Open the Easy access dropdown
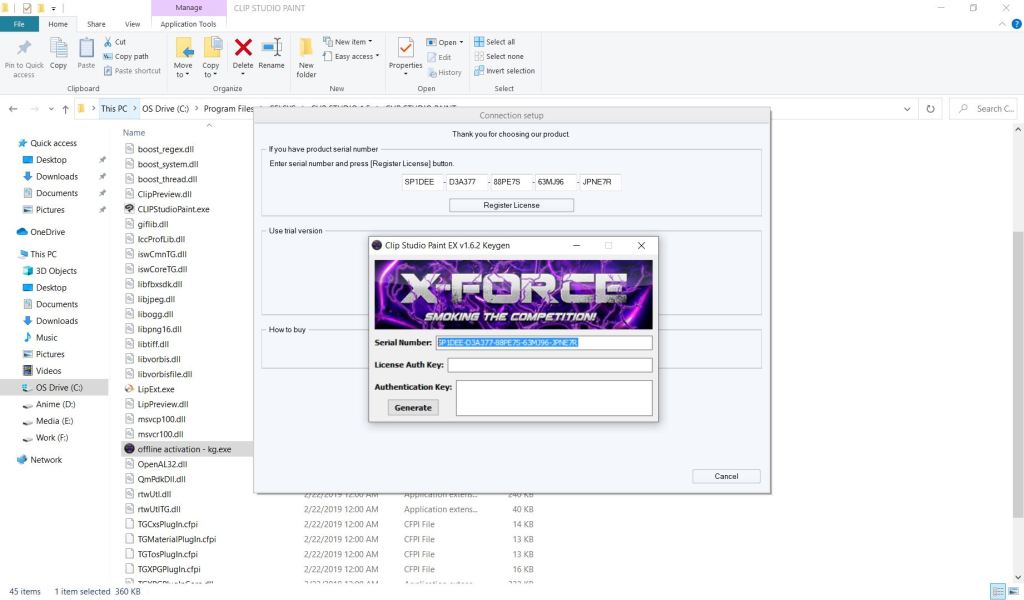The width and height of the screenshot is (1024, 600). pos(353,56)
